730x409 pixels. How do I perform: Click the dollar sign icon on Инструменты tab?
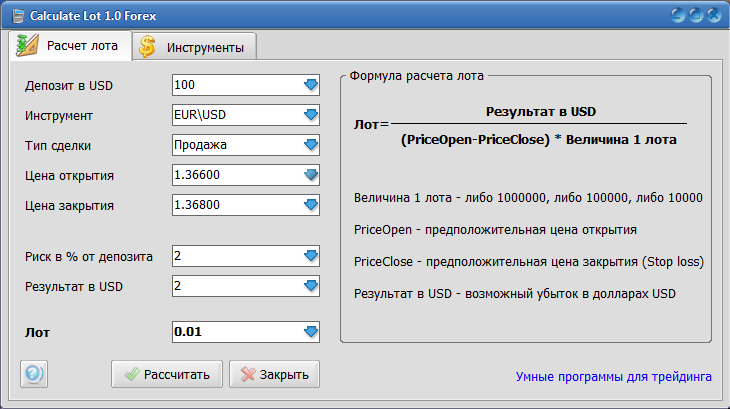147,47
